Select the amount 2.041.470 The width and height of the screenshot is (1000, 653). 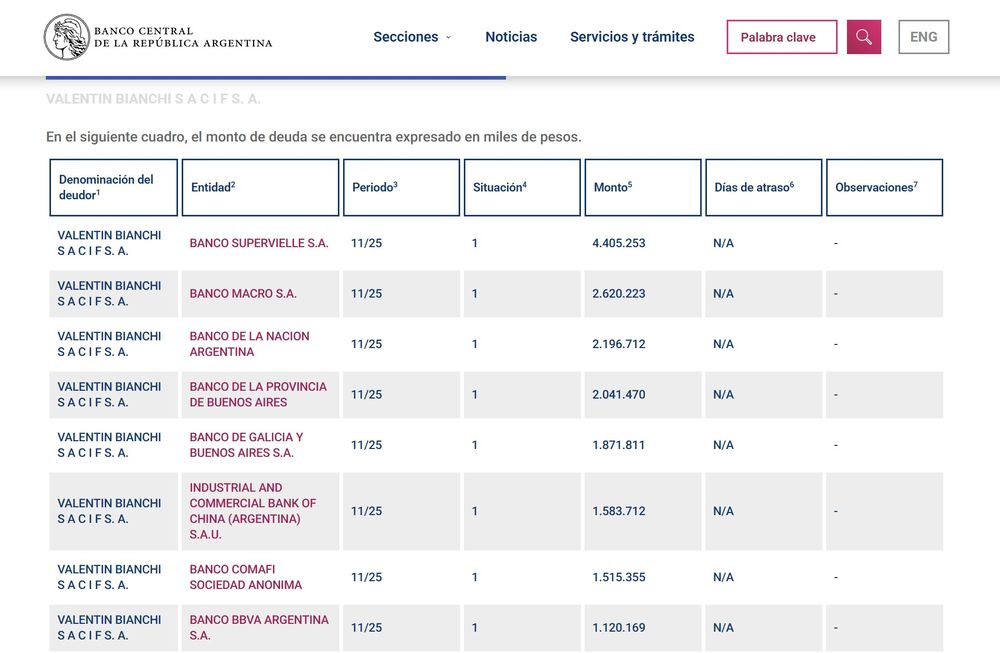point(619,394)
